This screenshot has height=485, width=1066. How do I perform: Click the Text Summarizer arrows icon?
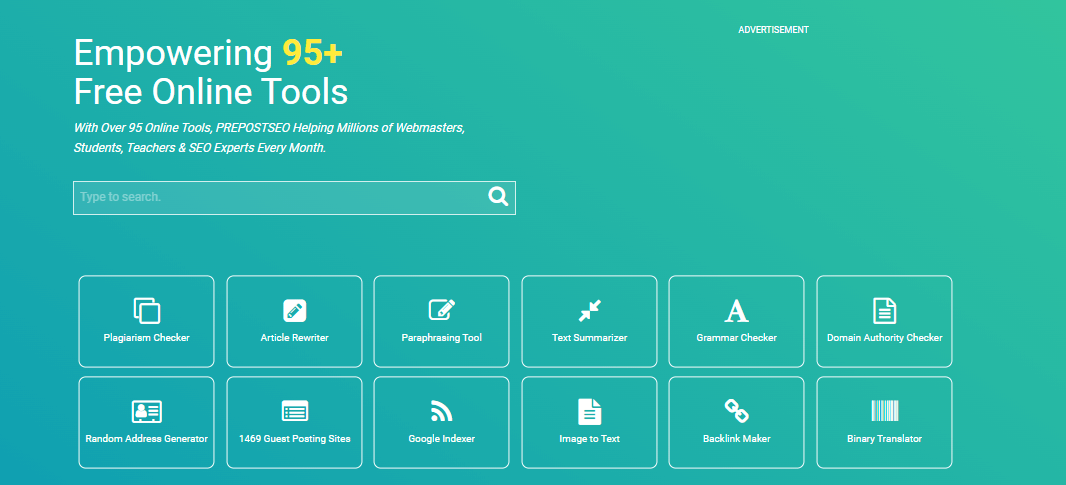point(589,310)
